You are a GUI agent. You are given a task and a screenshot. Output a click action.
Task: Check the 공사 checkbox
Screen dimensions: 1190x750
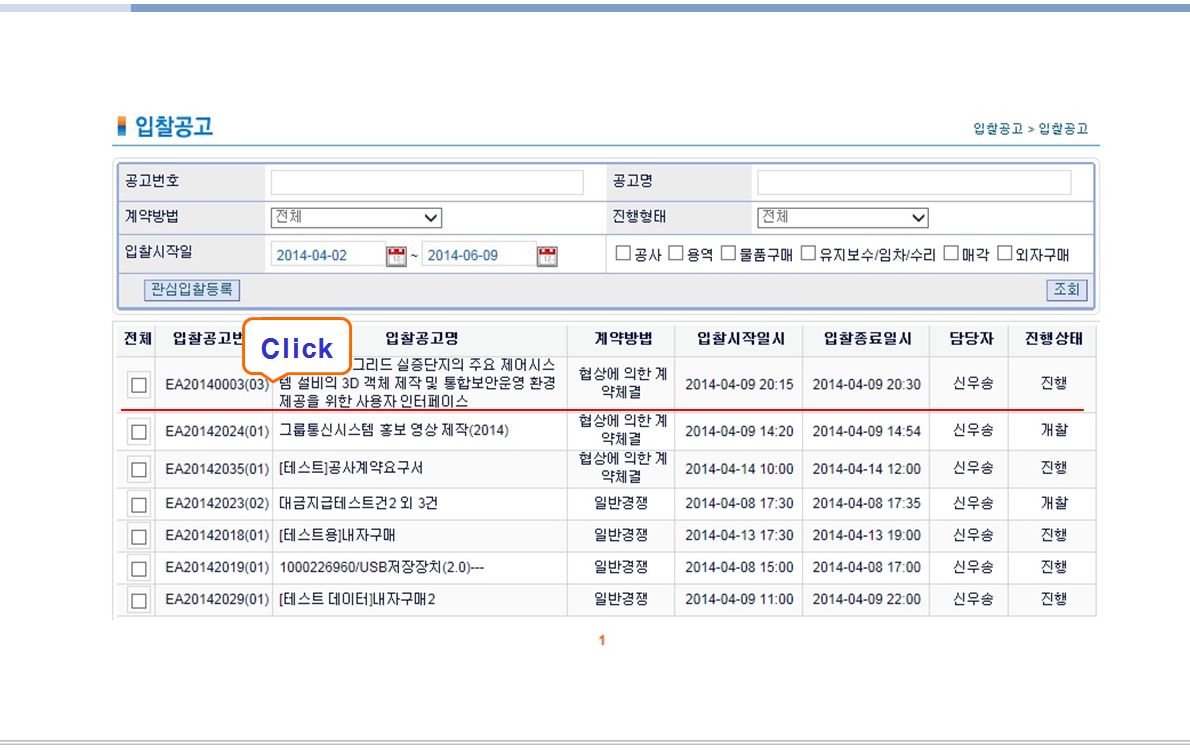(x=623, y=253)
